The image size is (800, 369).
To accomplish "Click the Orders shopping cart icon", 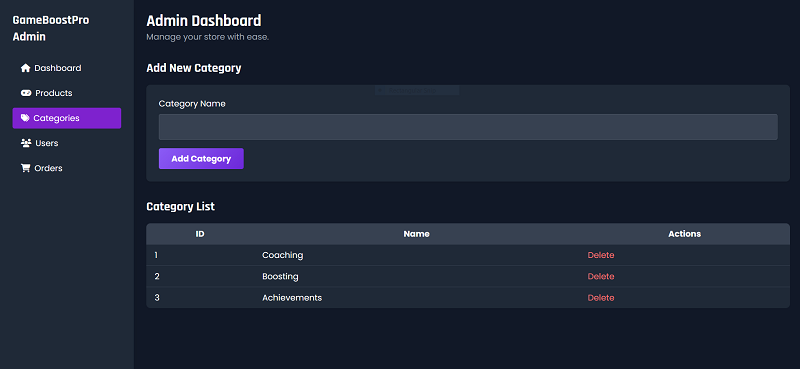I will [x=26, y=168].
